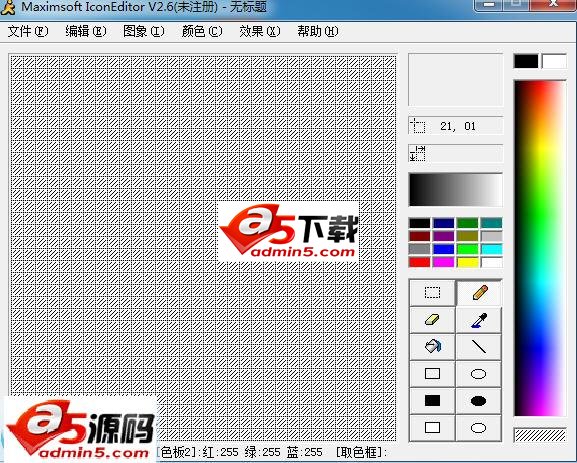This screenshot has width=577, height=463.
Task: Choose the black palette swatch
Action: coord(420,223)
